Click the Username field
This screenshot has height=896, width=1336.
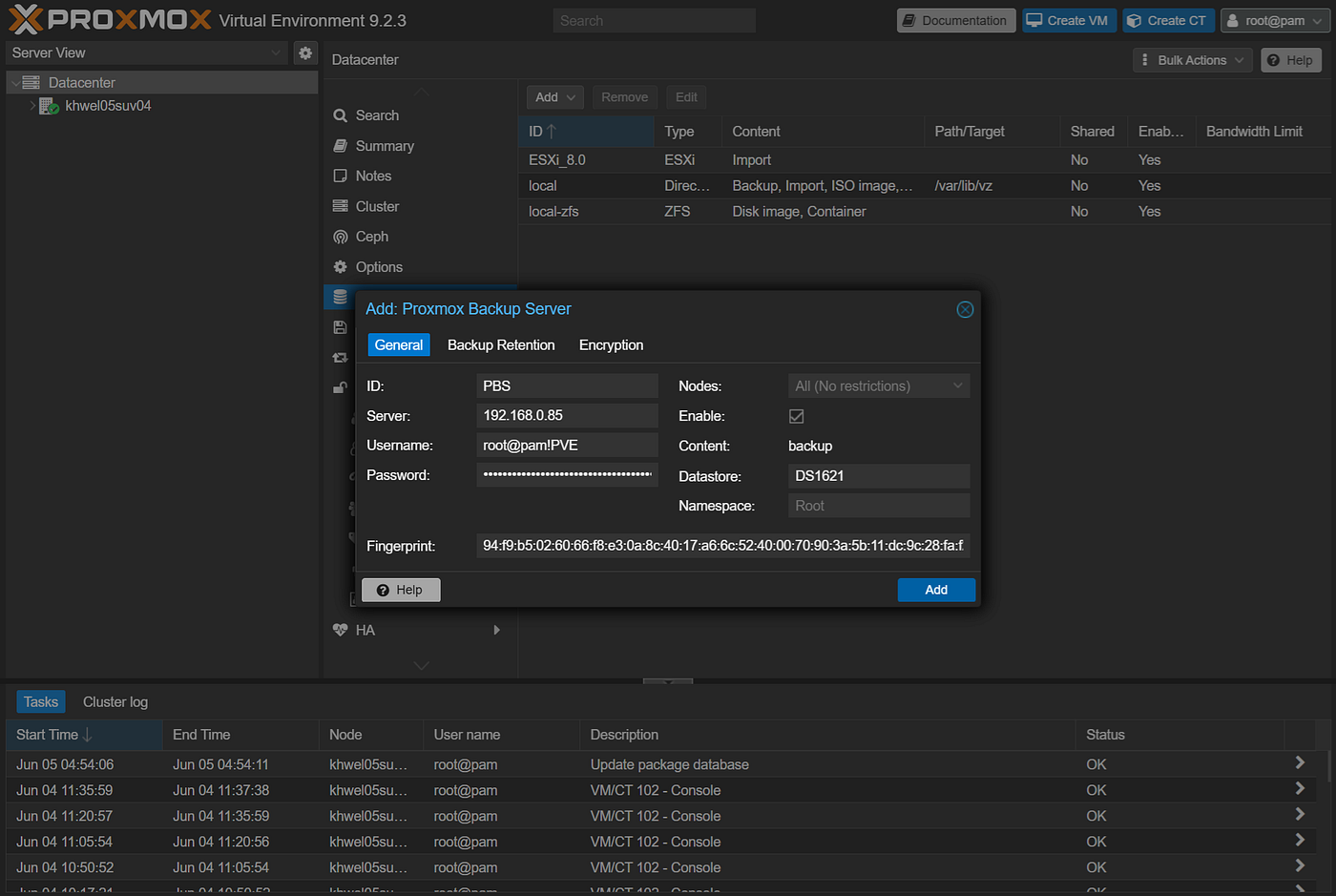(x=567, y=446)
